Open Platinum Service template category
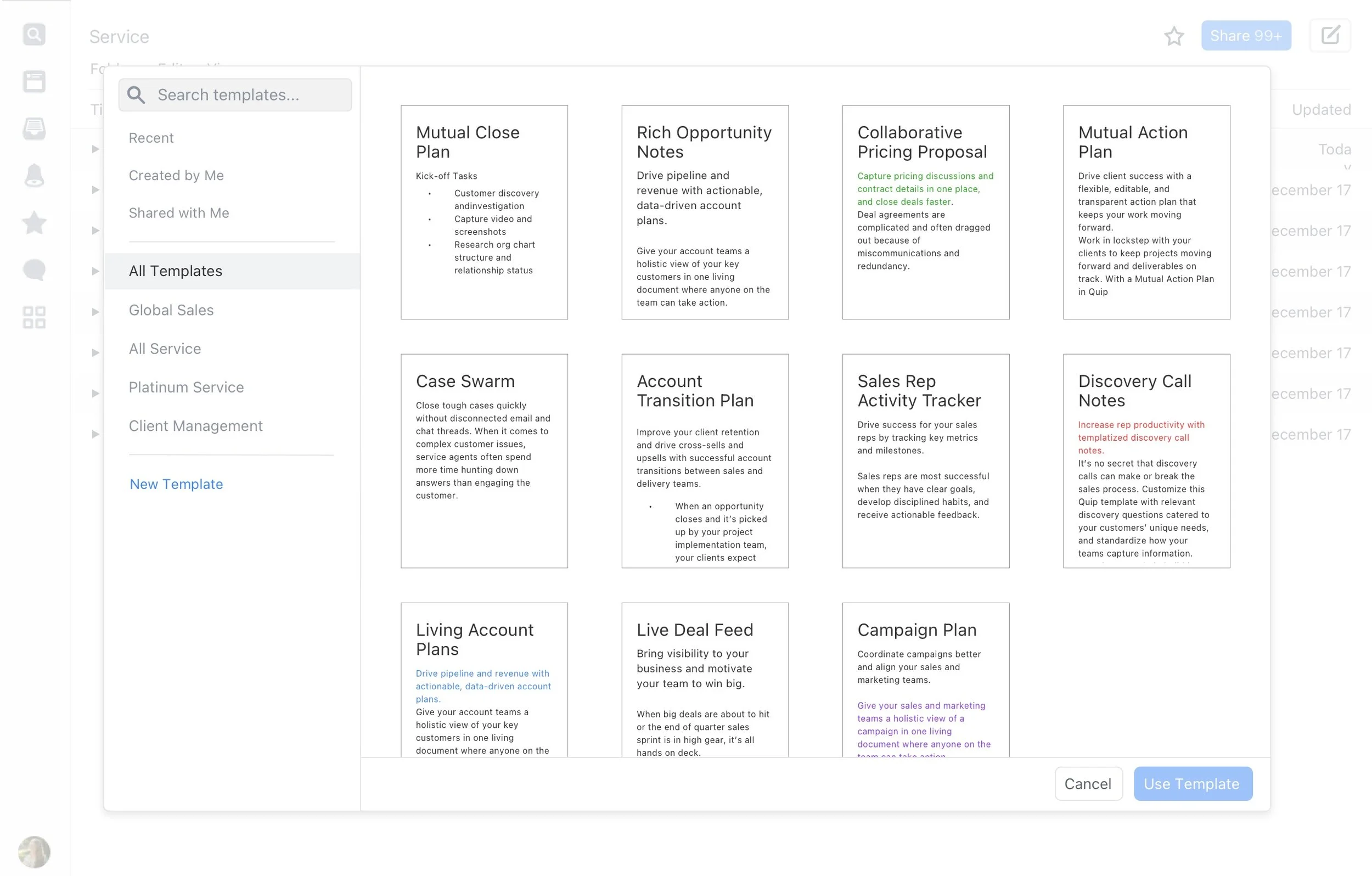The width and height of the screenshot is (1372, 876). [x=185, y=388]
